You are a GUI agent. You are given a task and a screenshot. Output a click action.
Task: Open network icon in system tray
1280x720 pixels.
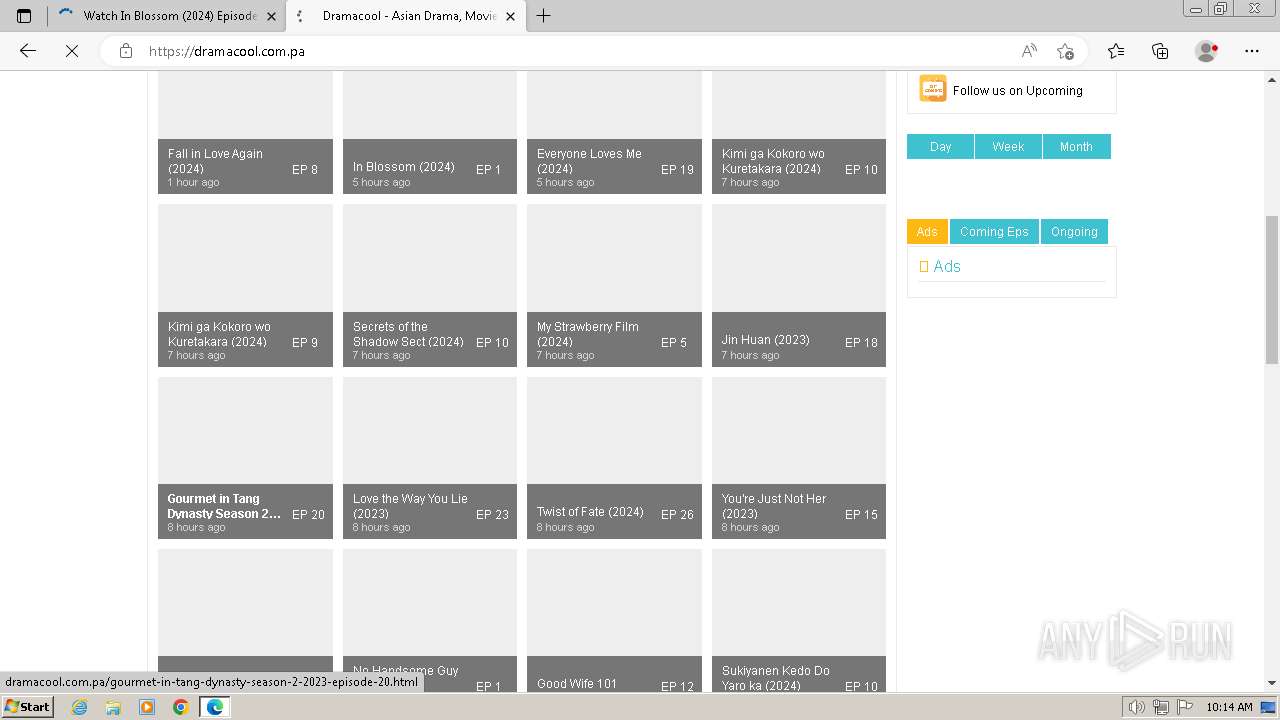click(x=1160, y=707)
